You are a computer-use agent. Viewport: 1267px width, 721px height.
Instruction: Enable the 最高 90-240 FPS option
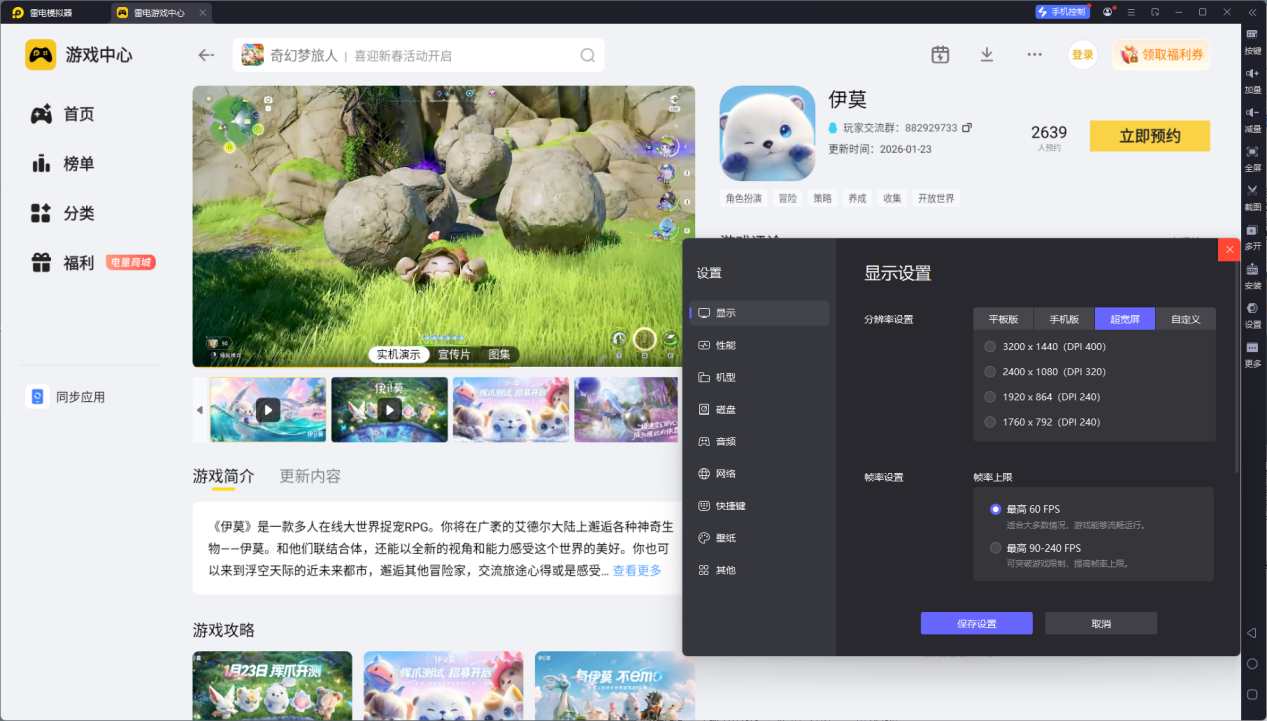[995, 548]
